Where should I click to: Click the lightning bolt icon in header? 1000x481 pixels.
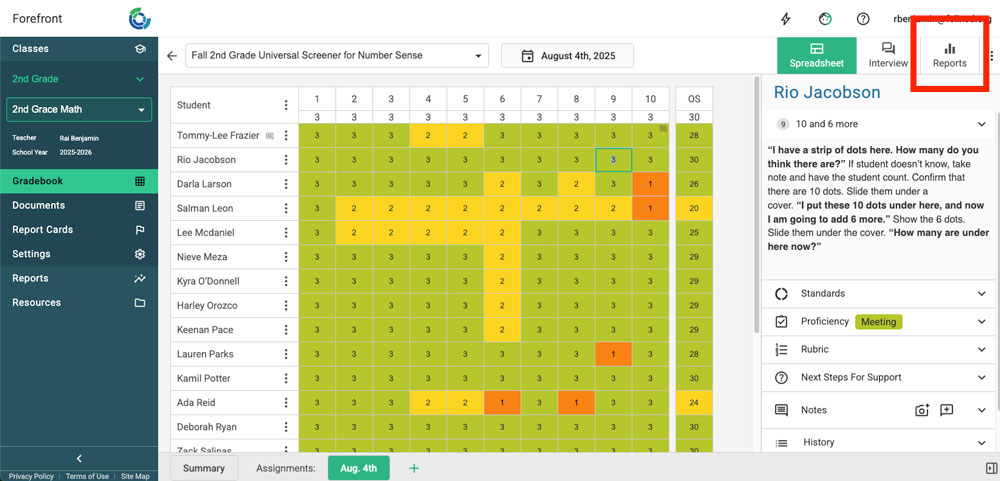point(786,19)
